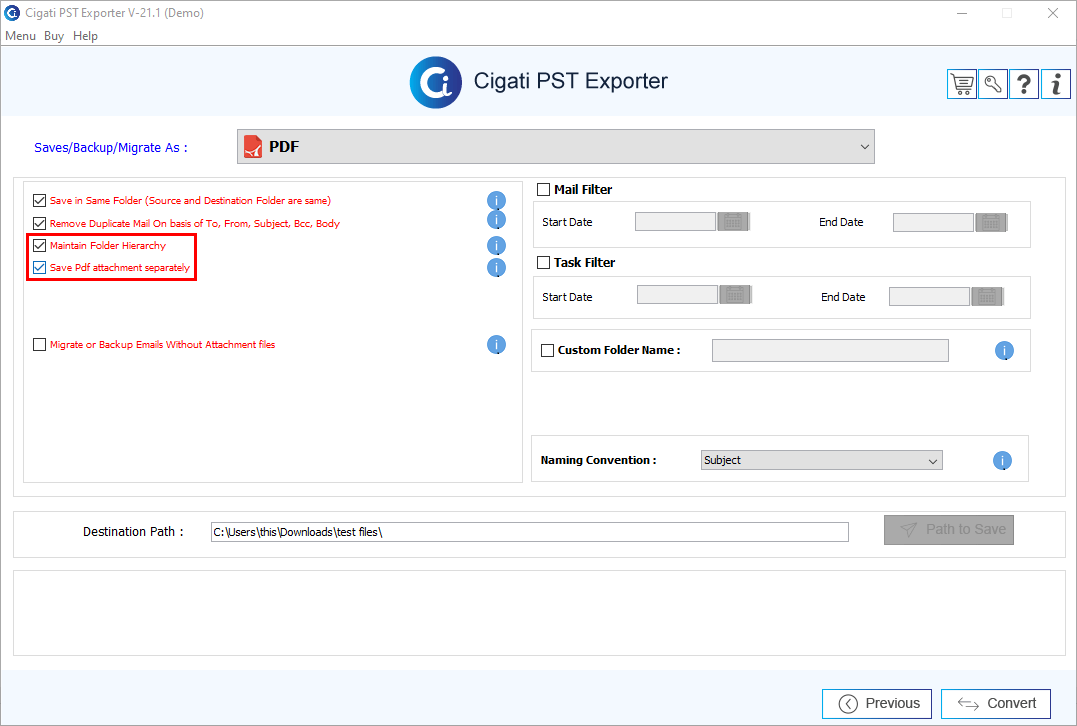Uncheck Remove Duplicate Mail option
This screenshot has width=1077, height=726.
(x=39, y=223)
